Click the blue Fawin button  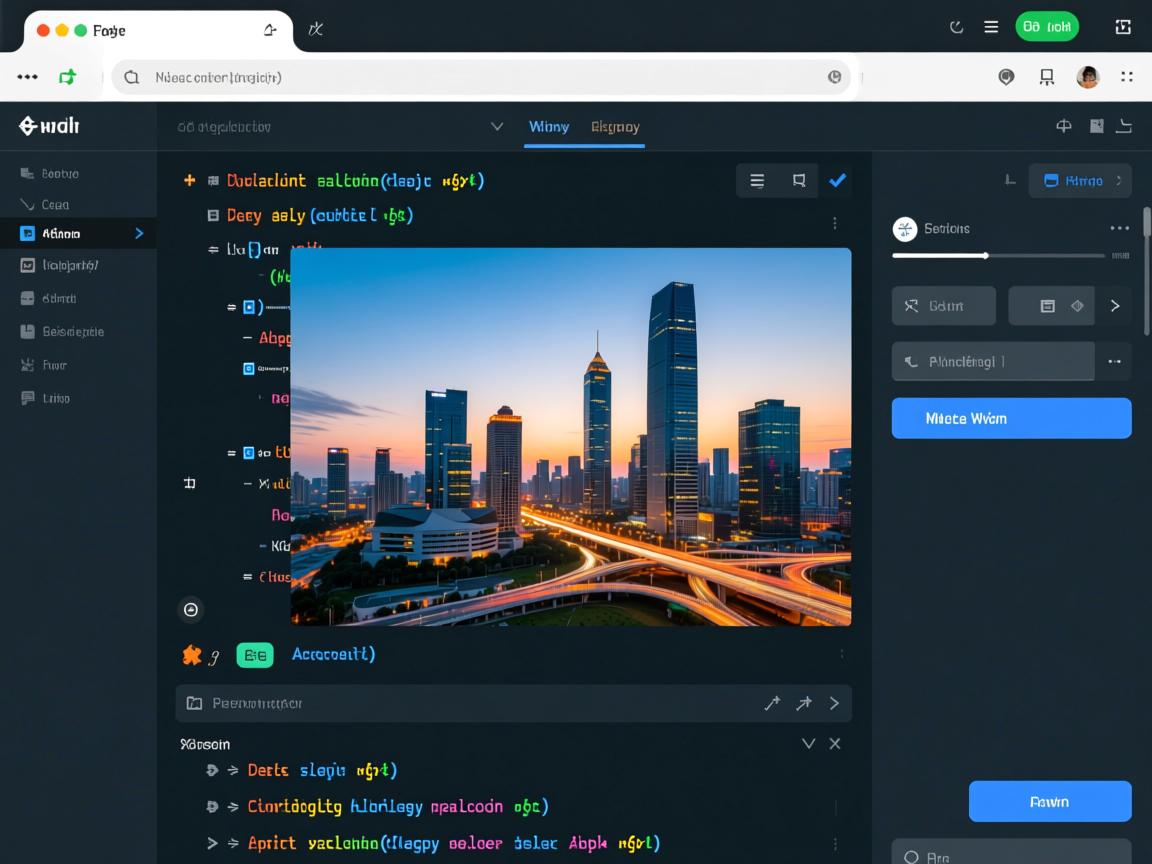tap(1049, 801)
